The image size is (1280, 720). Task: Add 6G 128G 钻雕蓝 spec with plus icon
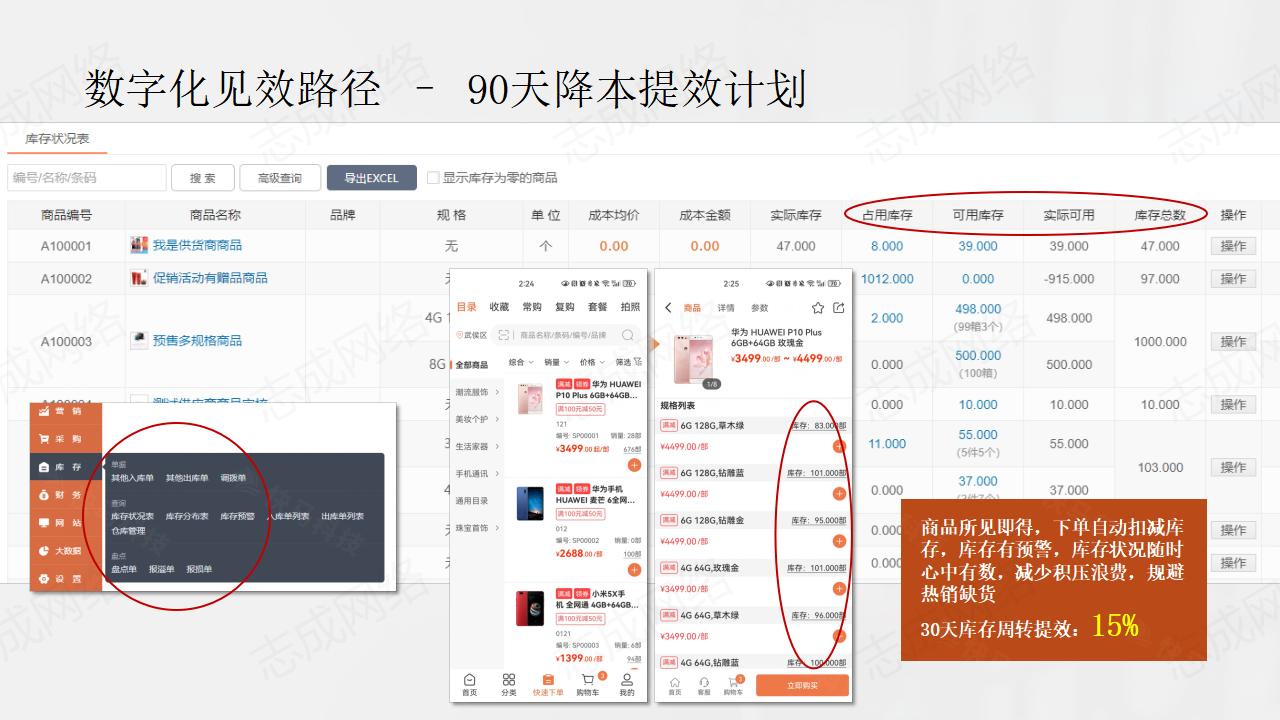(x=839, y=494)
